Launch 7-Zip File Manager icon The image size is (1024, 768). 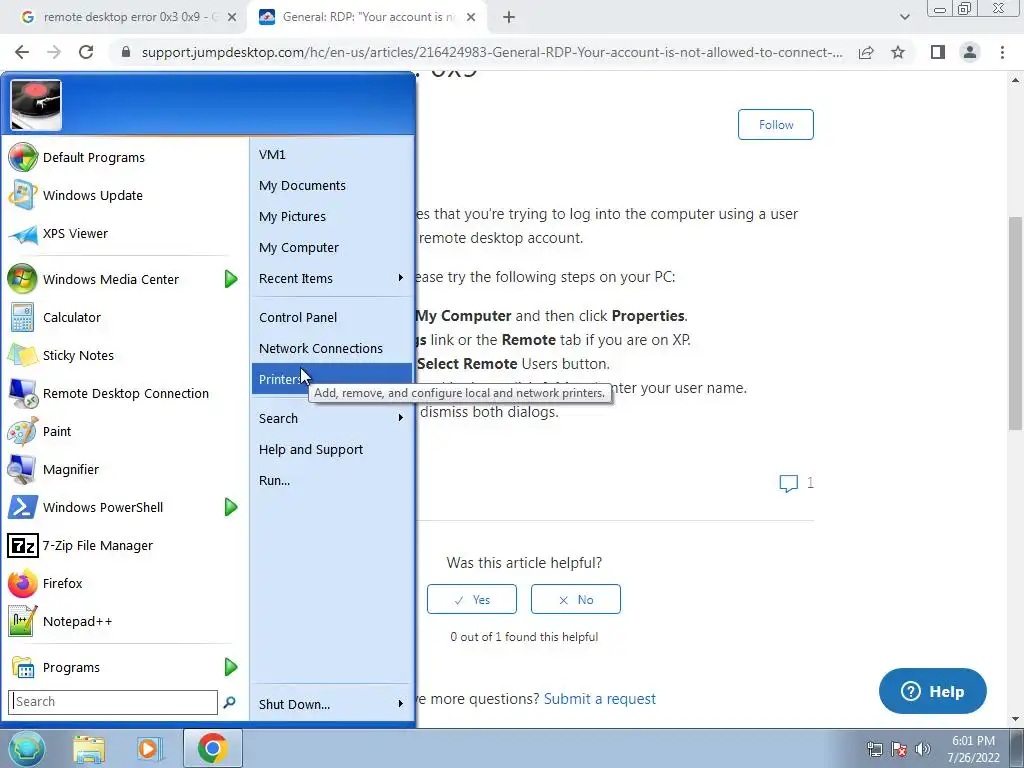click(x=23, y=545)
